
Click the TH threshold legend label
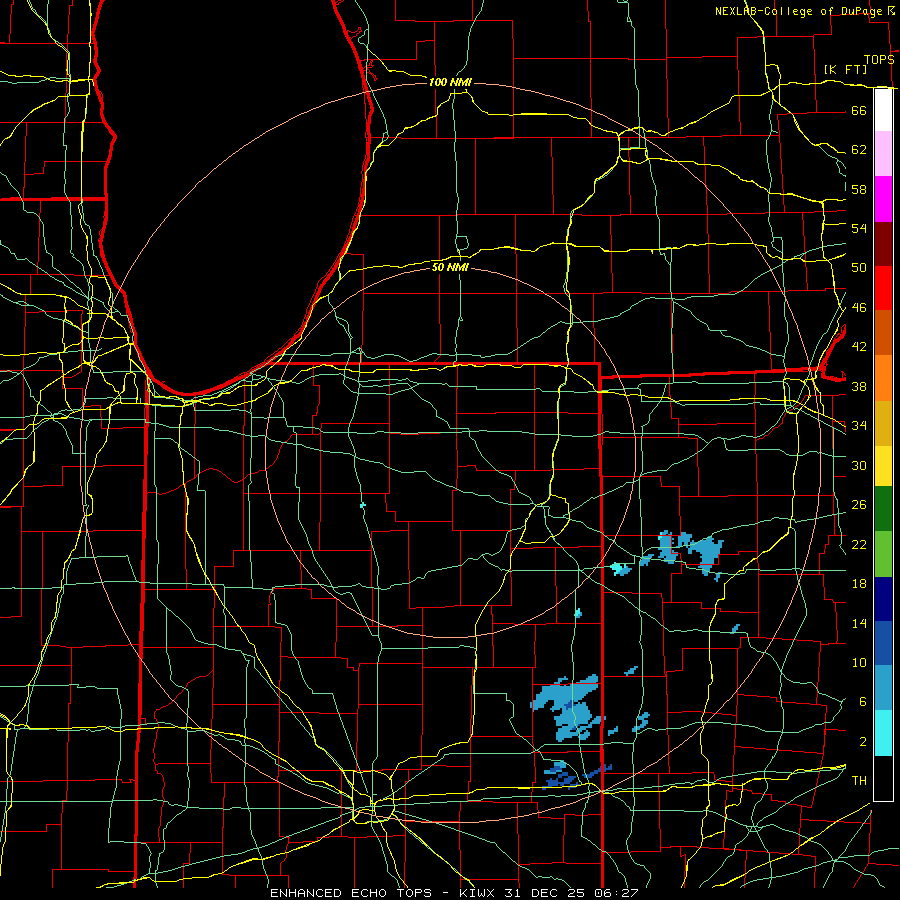[859, 781]
